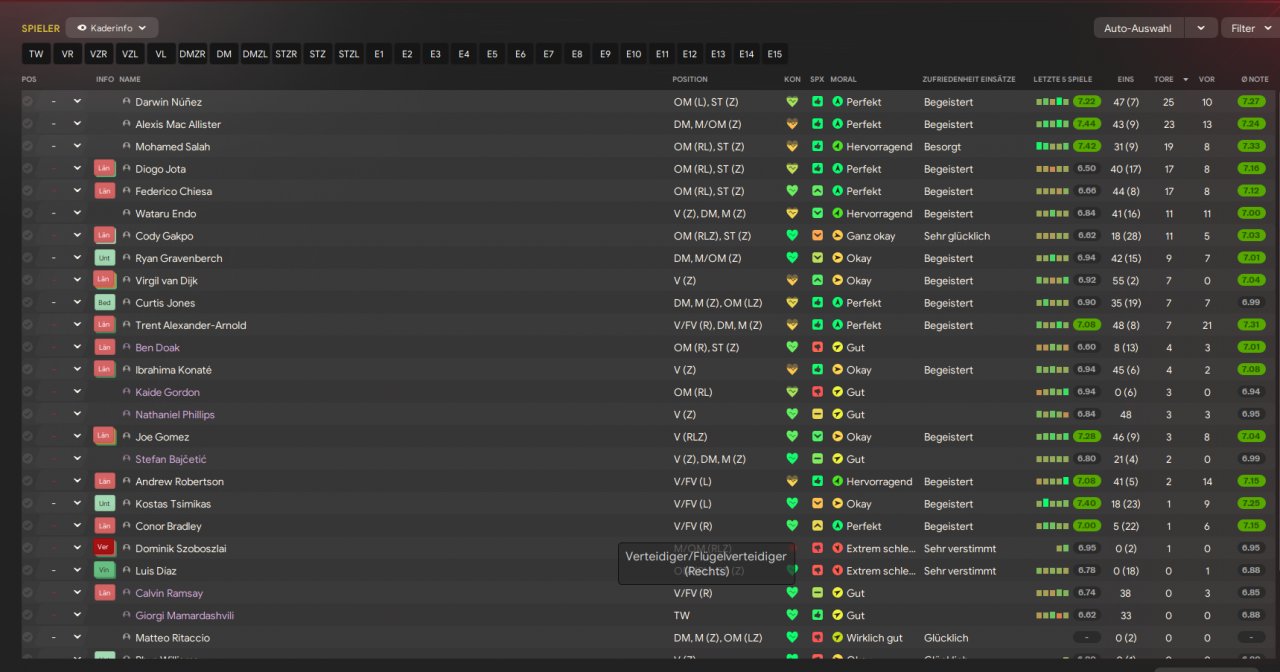Open the Kaderinfo view dropdown
Screen dimensions: 1280x672
click(x=112, y=28)
